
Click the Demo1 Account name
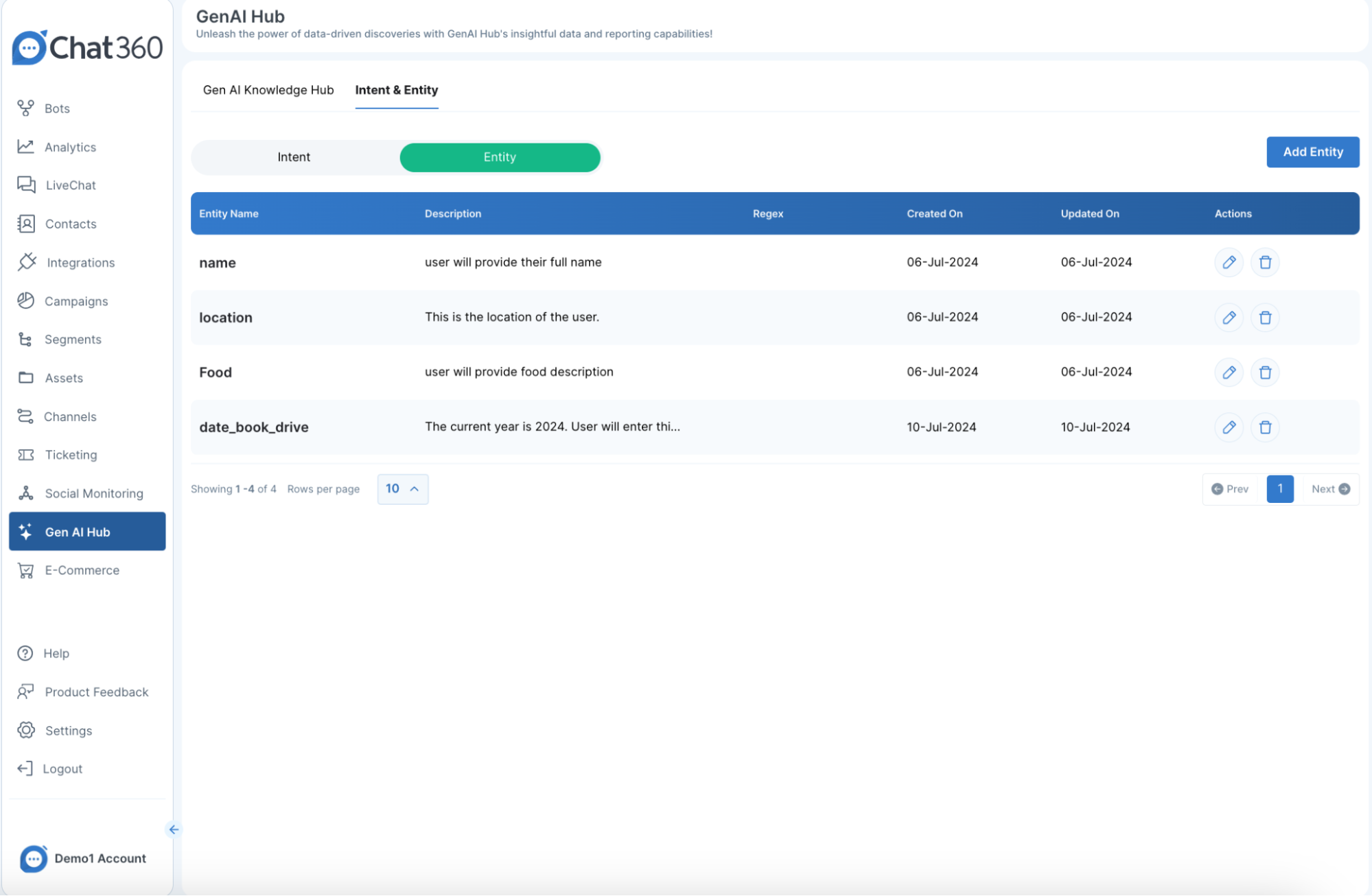coord(100,858)
